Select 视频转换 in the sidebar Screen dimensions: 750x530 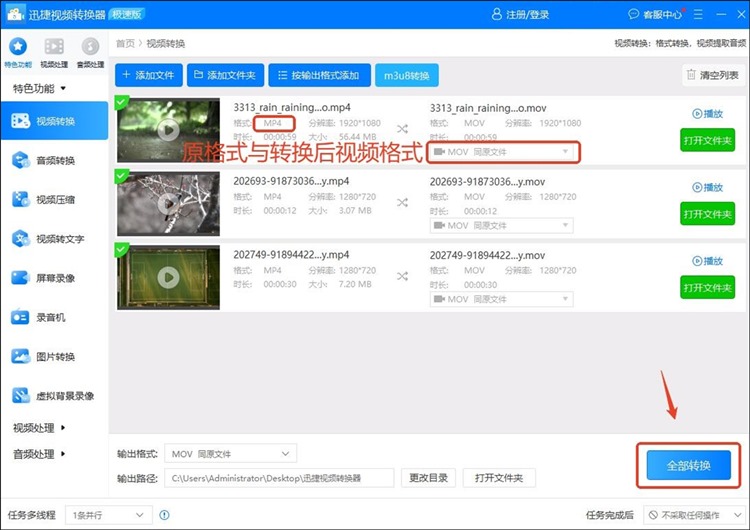(54, 121)
